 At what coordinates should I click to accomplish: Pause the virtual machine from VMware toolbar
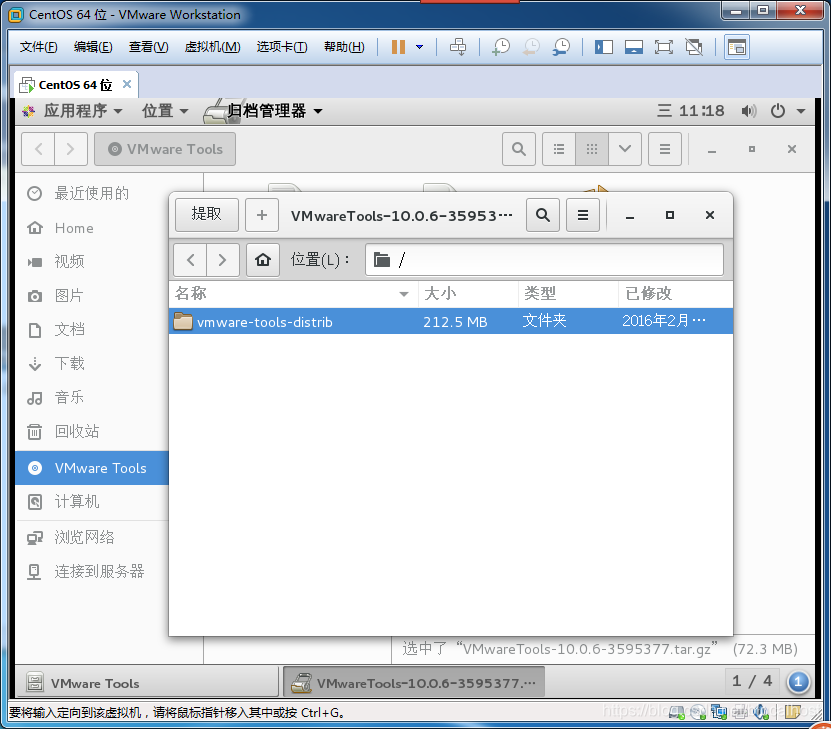(398, 47)
